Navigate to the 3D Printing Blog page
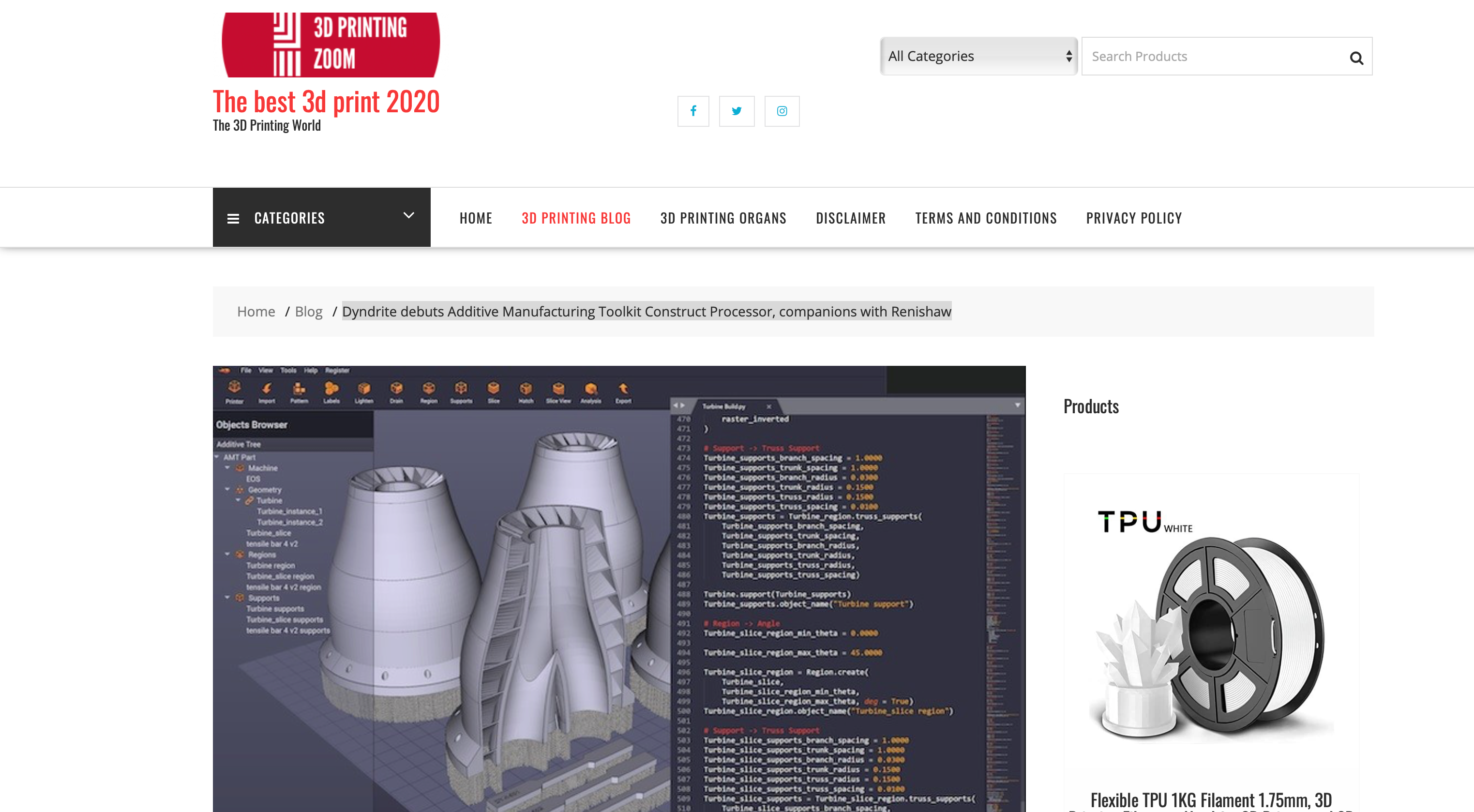The image size is (1474, 812). (x=576, y=217)
